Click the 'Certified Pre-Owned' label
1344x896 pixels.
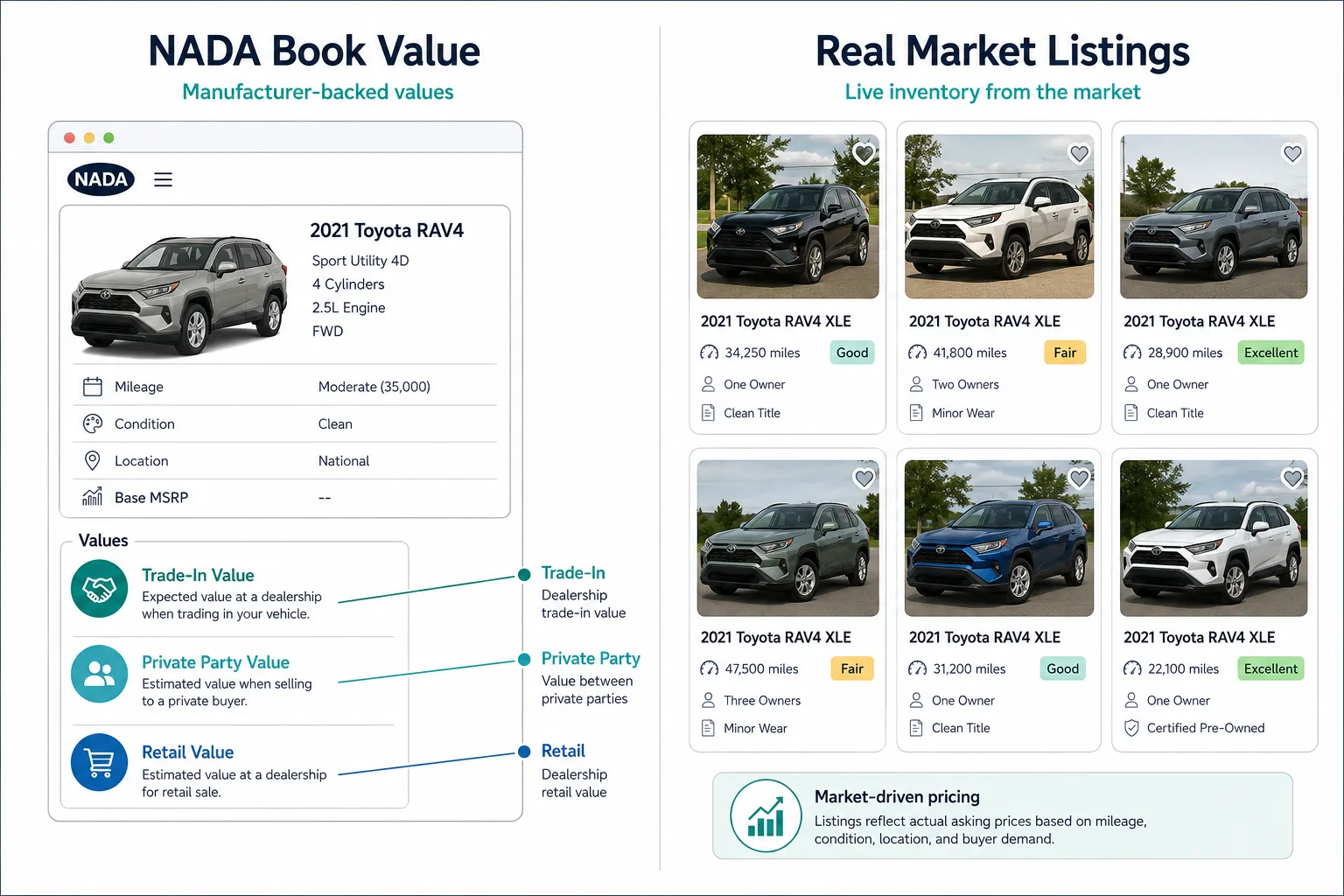(x=1206, y=728)
